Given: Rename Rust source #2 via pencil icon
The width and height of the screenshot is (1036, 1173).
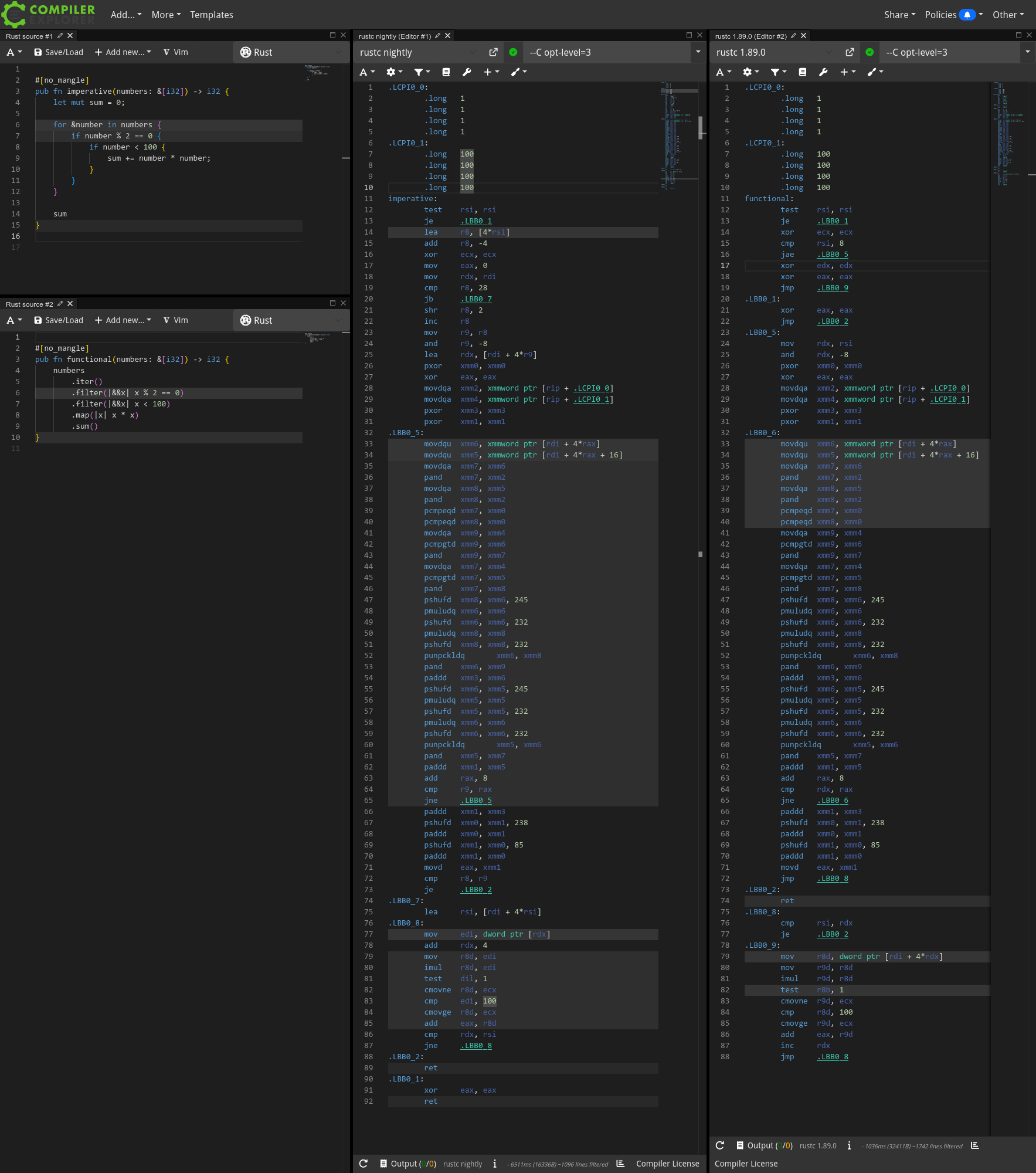Looking at the screenshot, I should coord(60,304).
